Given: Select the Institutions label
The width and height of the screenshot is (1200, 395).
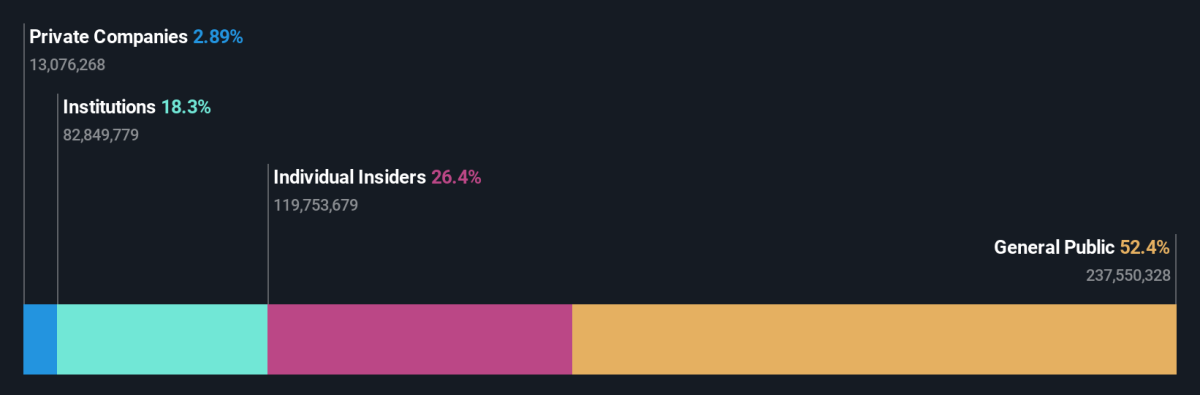Looking at the screenshot, I should 109,107.
